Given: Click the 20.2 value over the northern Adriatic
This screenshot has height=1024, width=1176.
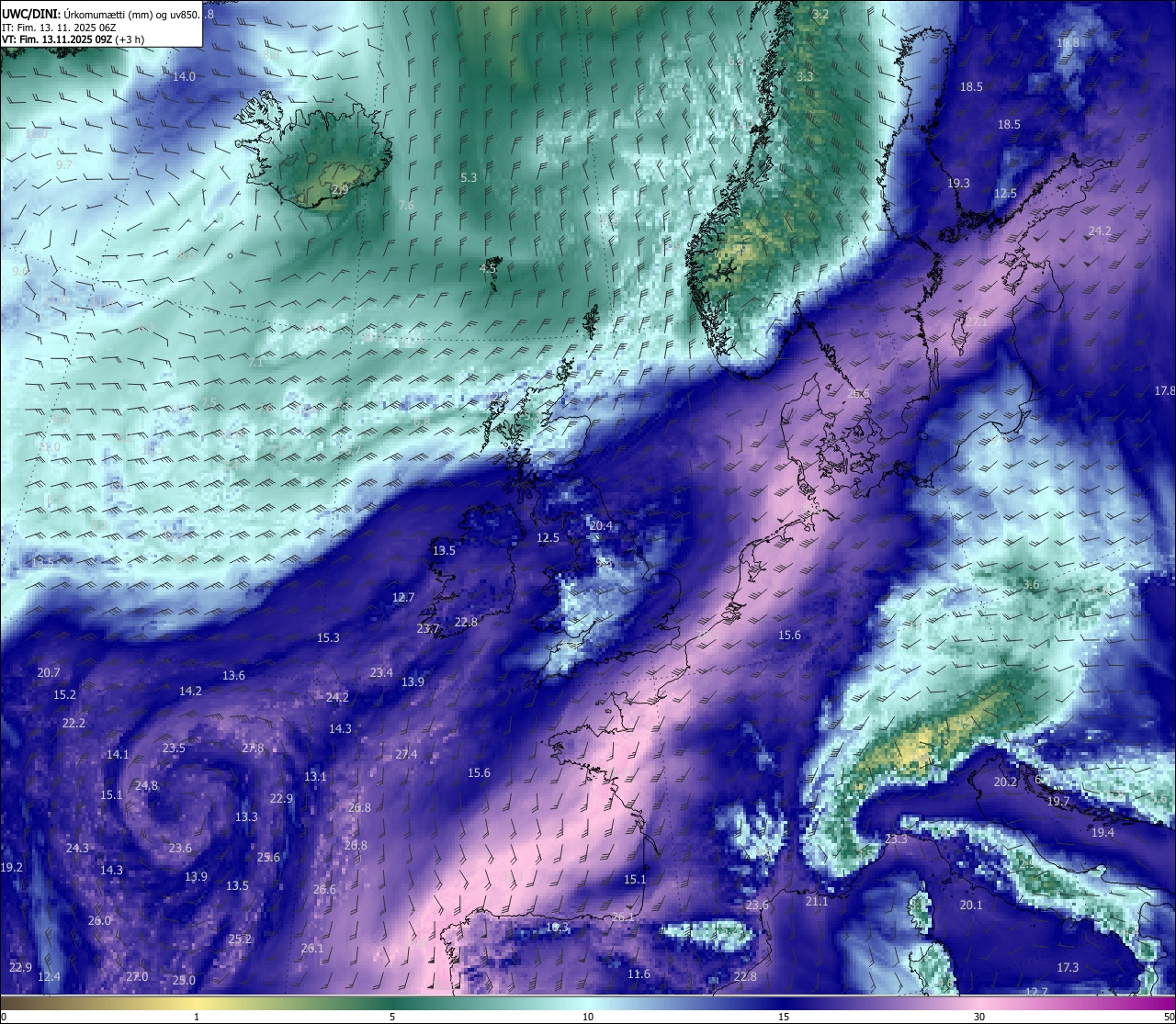Looking at the screenshot, I should pyautogui.click(x=1006, y=782).
